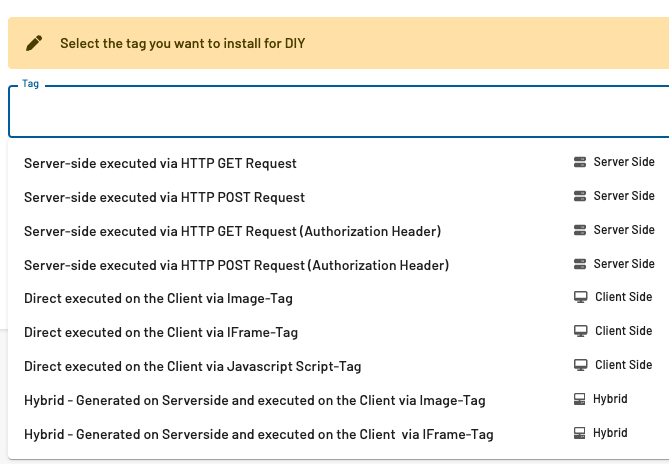Click hybrid icon beside Hybrid IFrame-Tag option

[579, 433]
